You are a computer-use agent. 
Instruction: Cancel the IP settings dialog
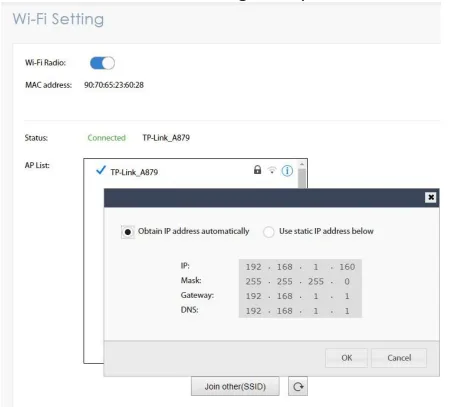click(399, 358)
